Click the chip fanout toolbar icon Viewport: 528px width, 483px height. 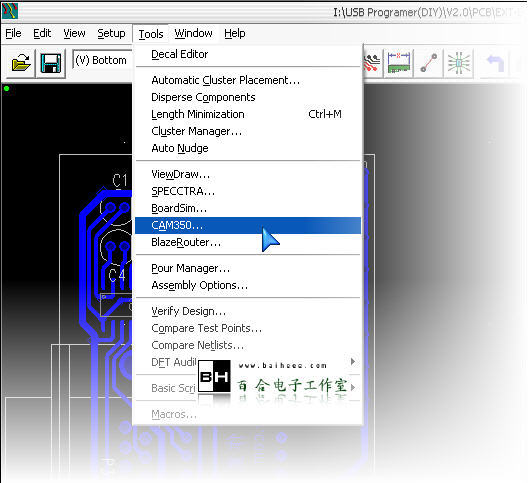(x=459, y=63)
